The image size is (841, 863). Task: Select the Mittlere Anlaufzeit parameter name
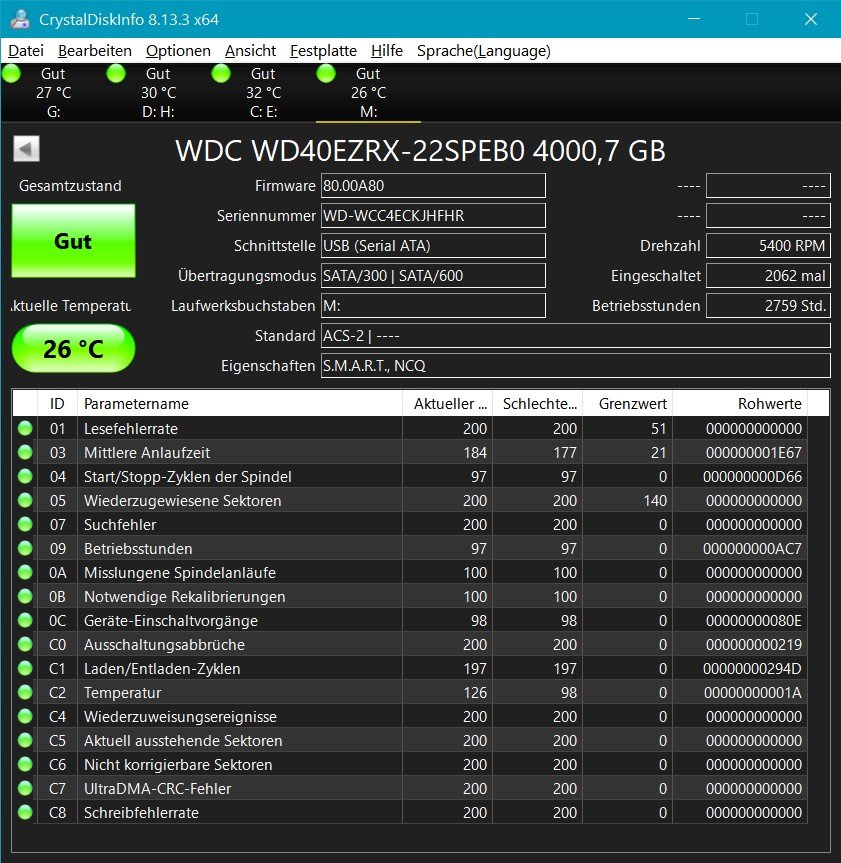(147, 453)
